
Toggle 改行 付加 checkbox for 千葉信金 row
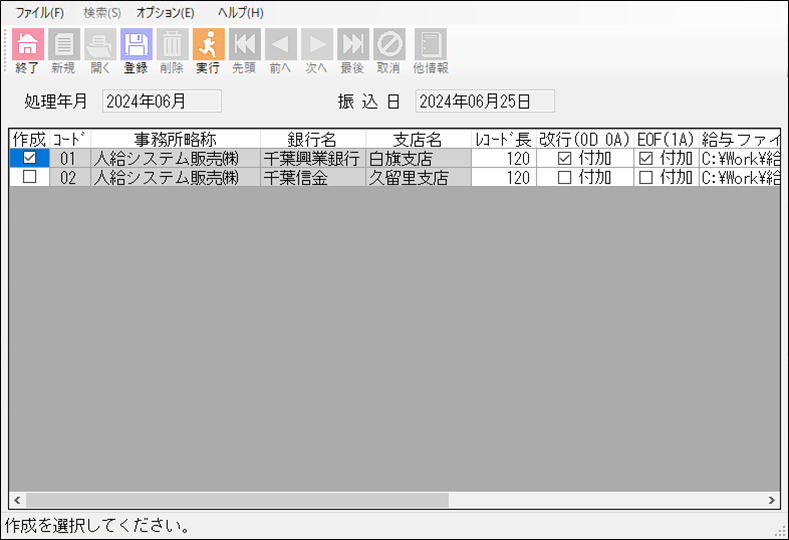(x=565, y=177)
